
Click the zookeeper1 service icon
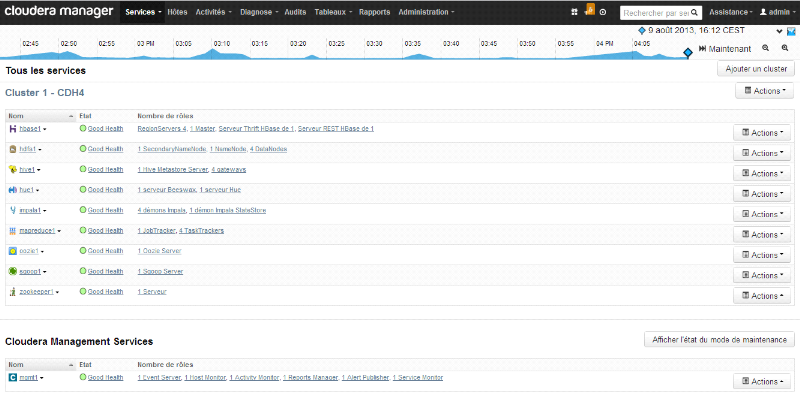pos(13,292)
